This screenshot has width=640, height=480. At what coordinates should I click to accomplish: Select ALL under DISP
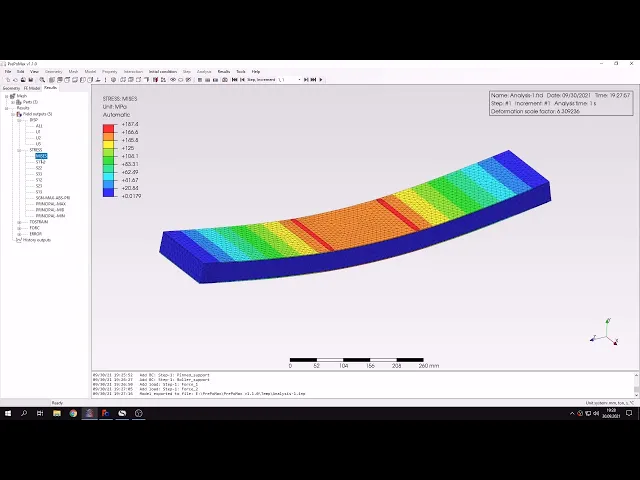(x=39, y=126)
